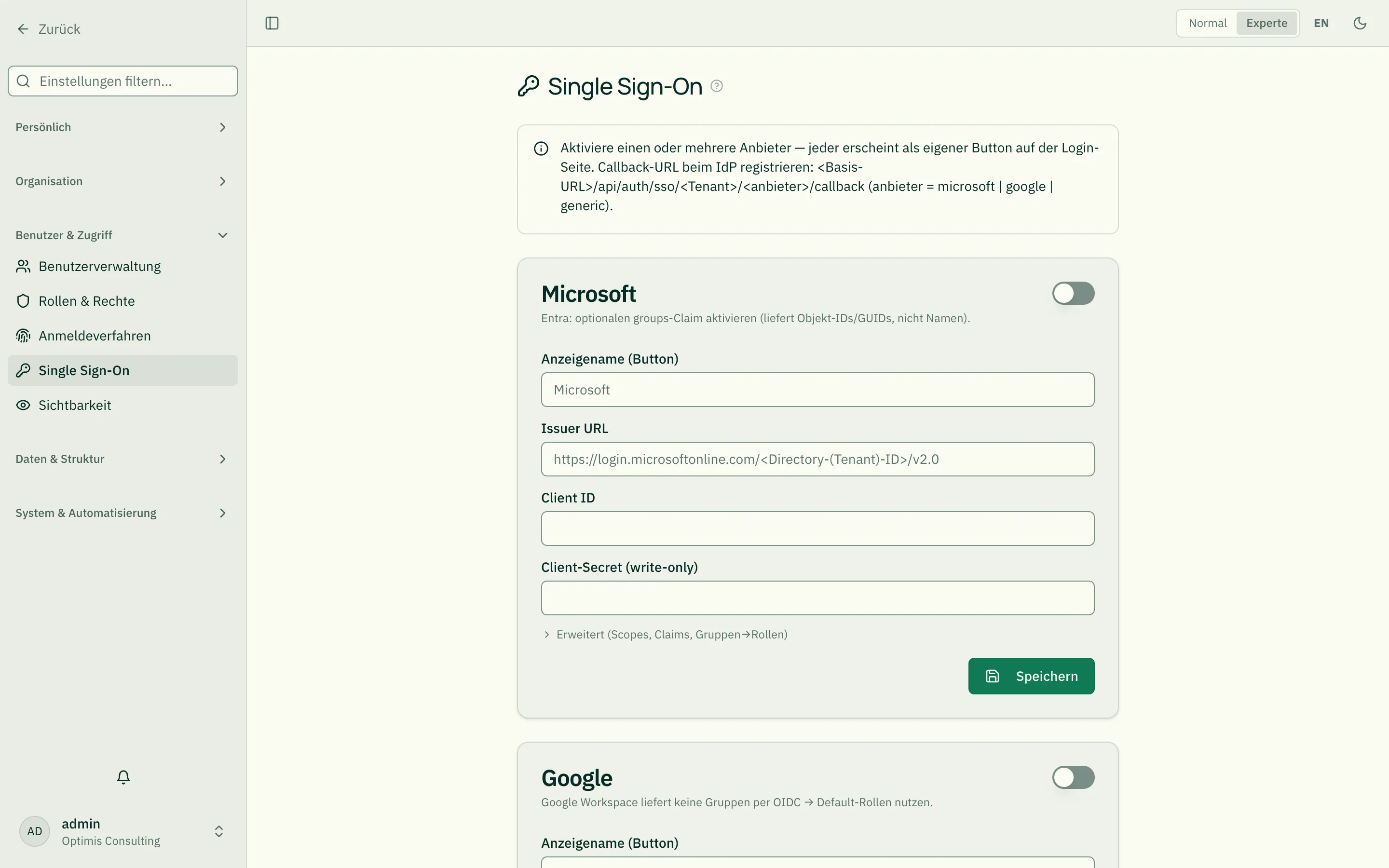Open the admin account switcher chevrons
1389x868 pixels.
click(218, 831)
